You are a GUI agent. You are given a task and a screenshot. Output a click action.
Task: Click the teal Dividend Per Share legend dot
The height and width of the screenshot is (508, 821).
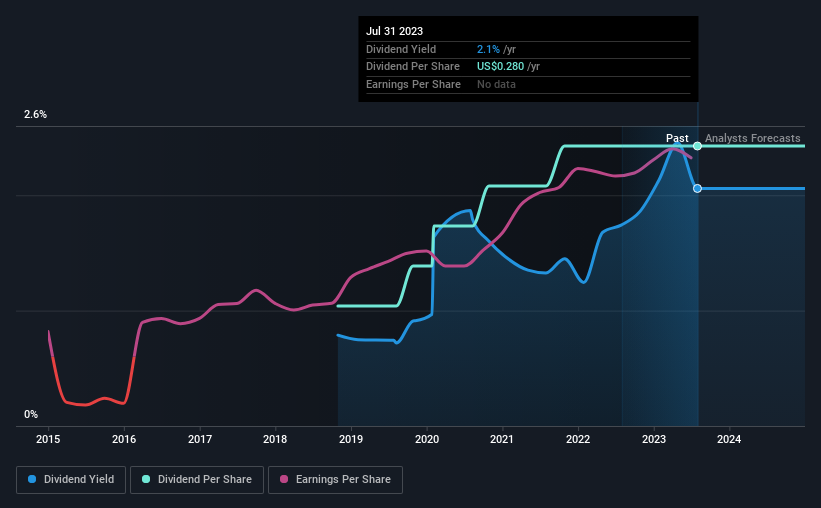coord(146,479)
